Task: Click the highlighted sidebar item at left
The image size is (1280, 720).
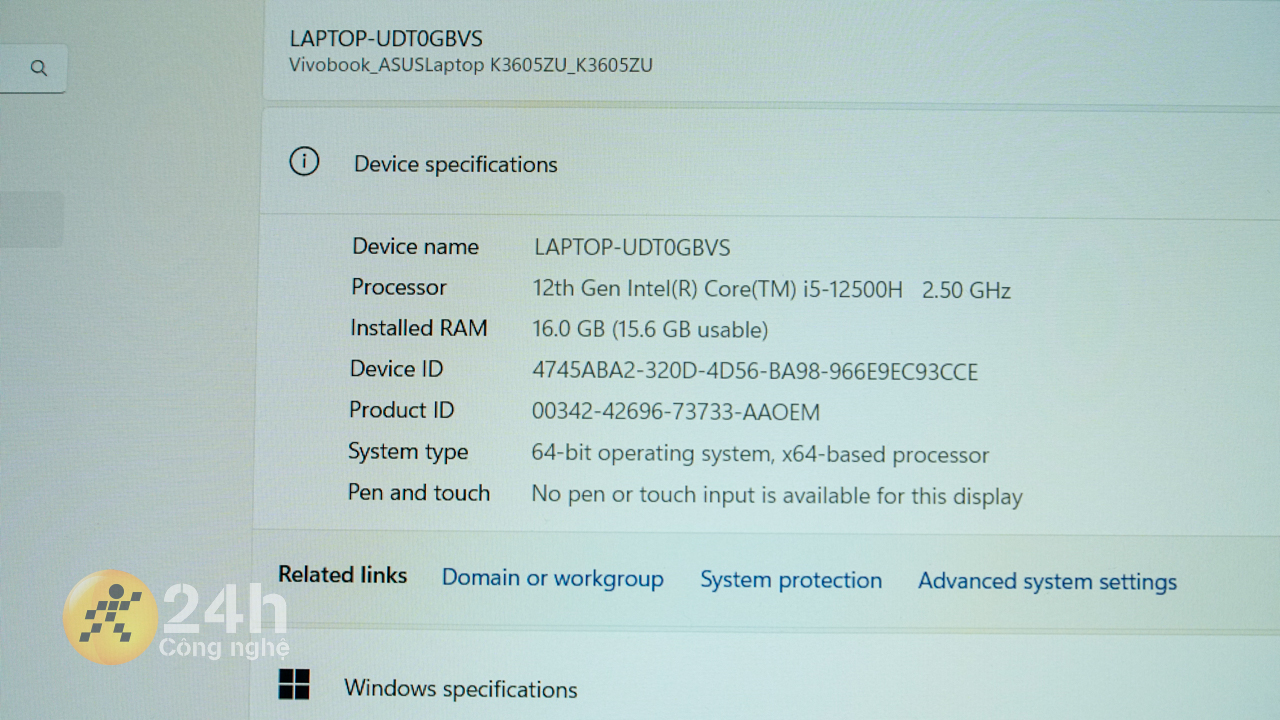Action: pos(31,220)
